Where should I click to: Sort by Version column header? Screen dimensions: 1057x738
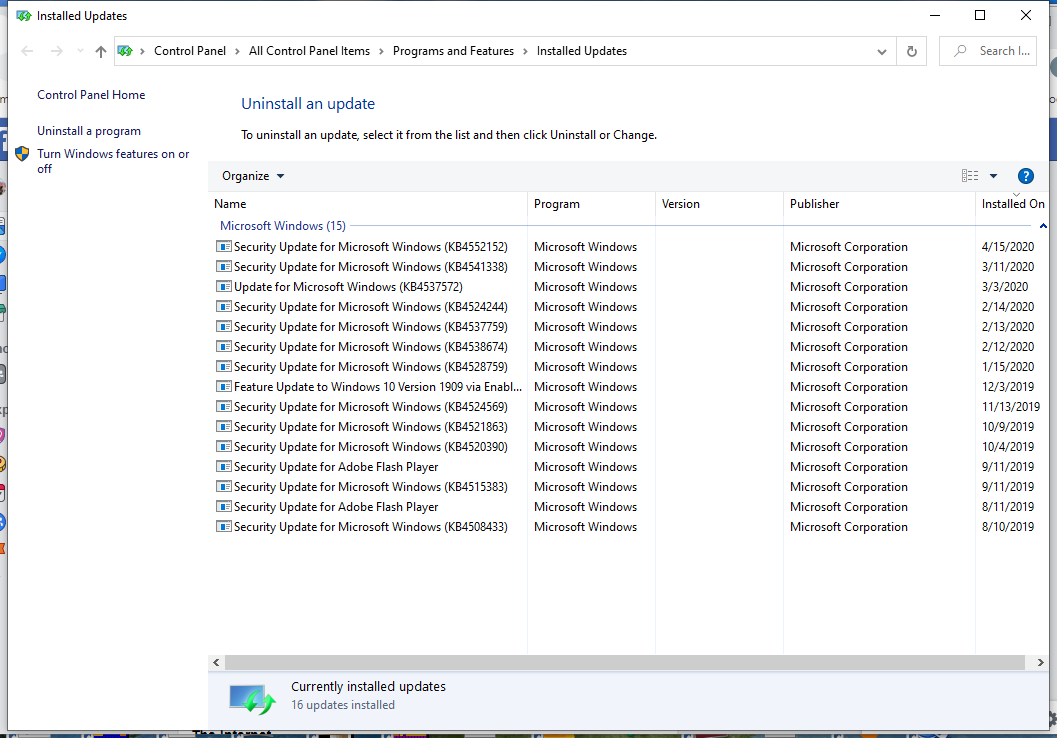[719, 204]
